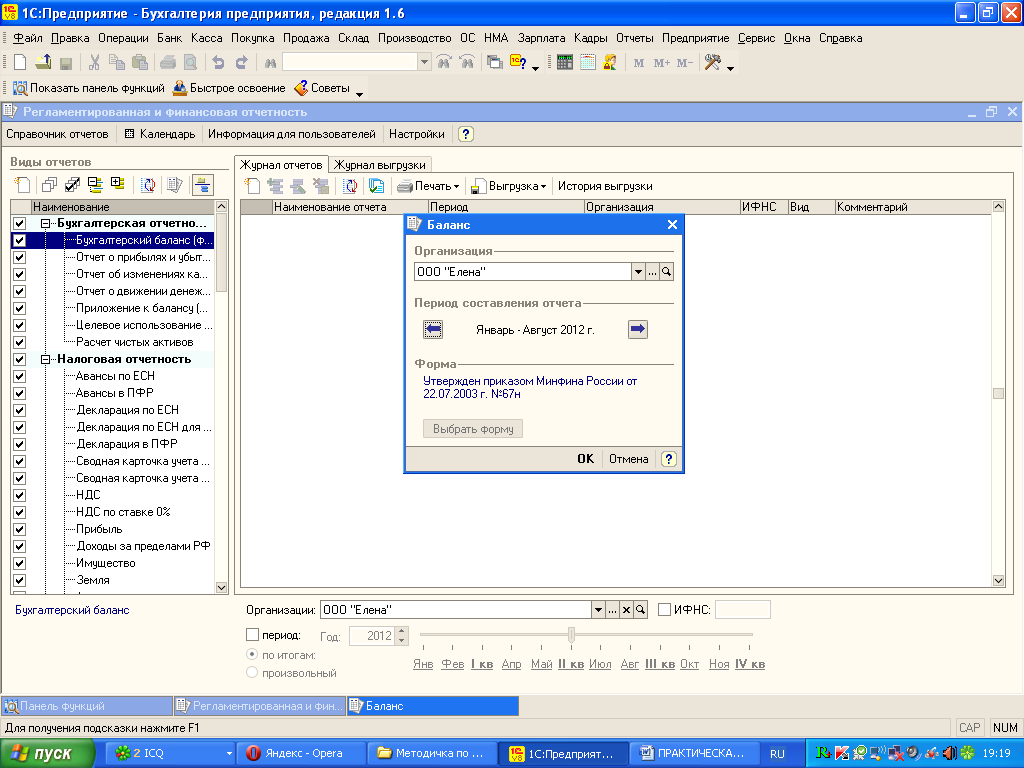Click help question icon in Баланс dialog
This screenshot has height=768, width=1024.
pos(668,459)
